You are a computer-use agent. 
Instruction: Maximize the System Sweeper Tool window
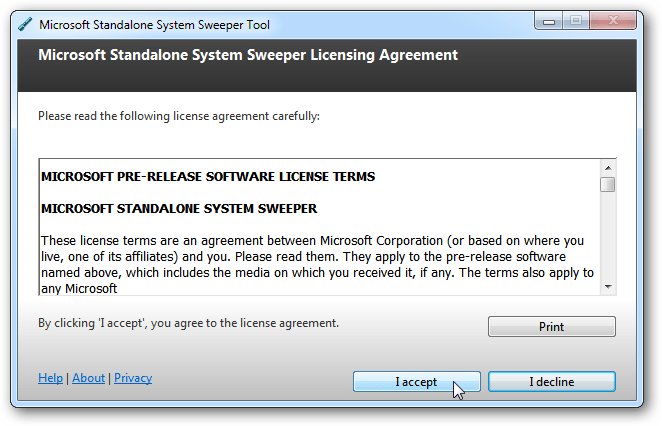(575, 20)
